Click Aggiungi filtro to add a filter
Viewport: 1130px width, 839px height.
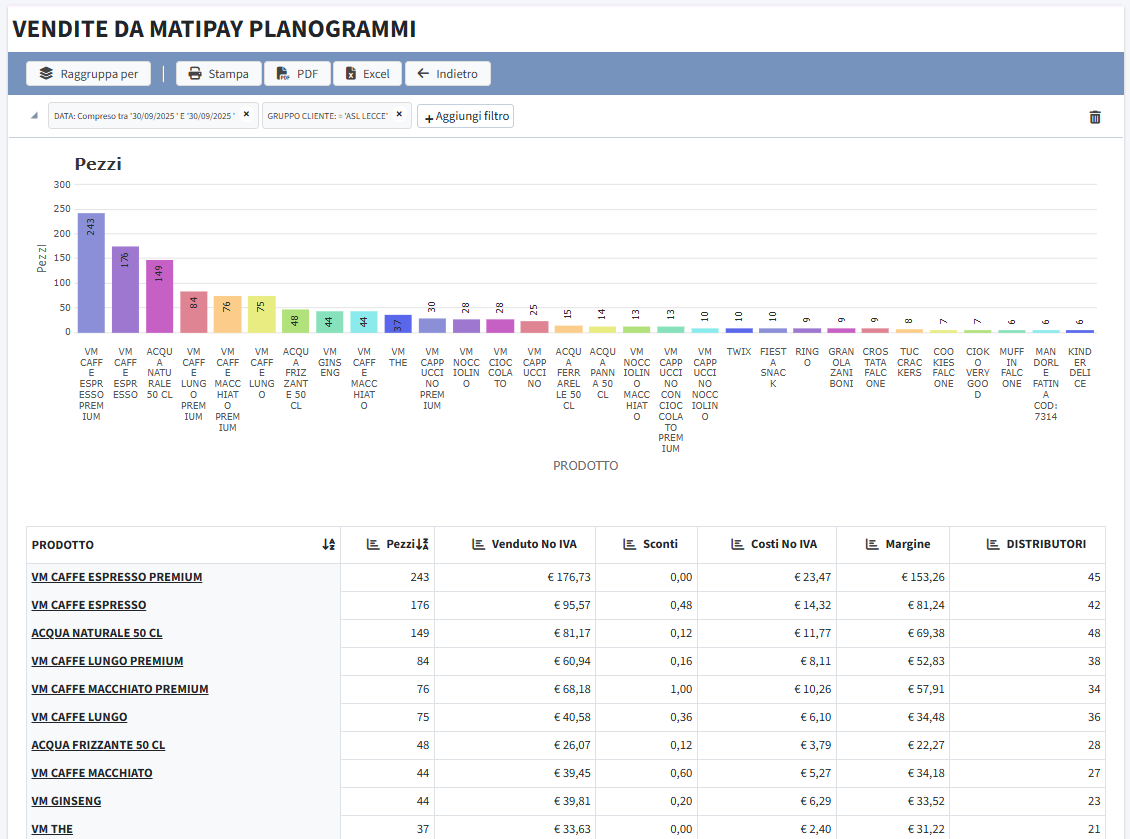pos(466,116)
